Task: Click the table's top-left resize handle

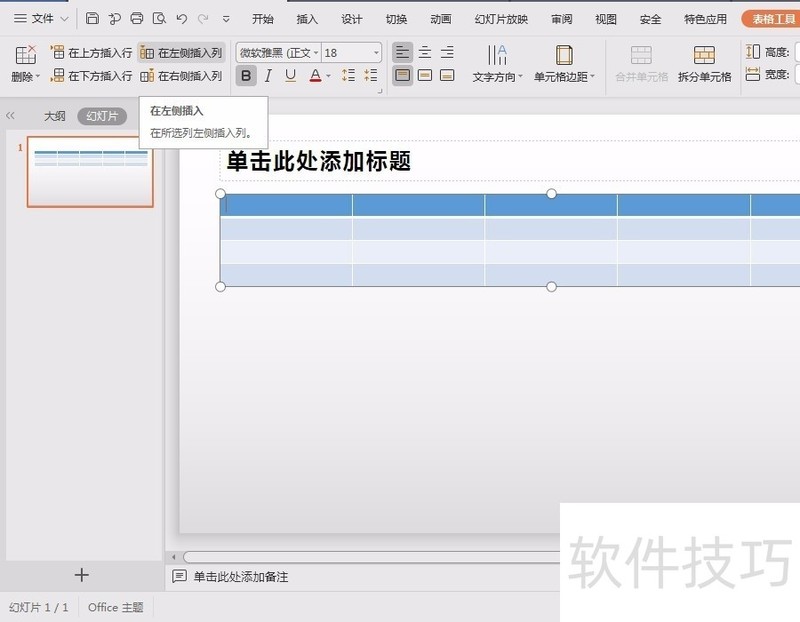Action: tap(220, 194)
